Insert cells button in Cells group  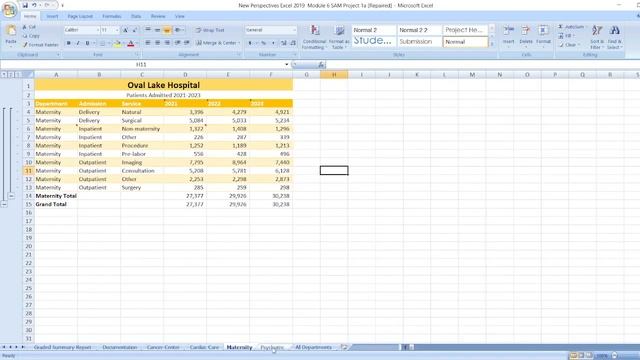point(508,36)
